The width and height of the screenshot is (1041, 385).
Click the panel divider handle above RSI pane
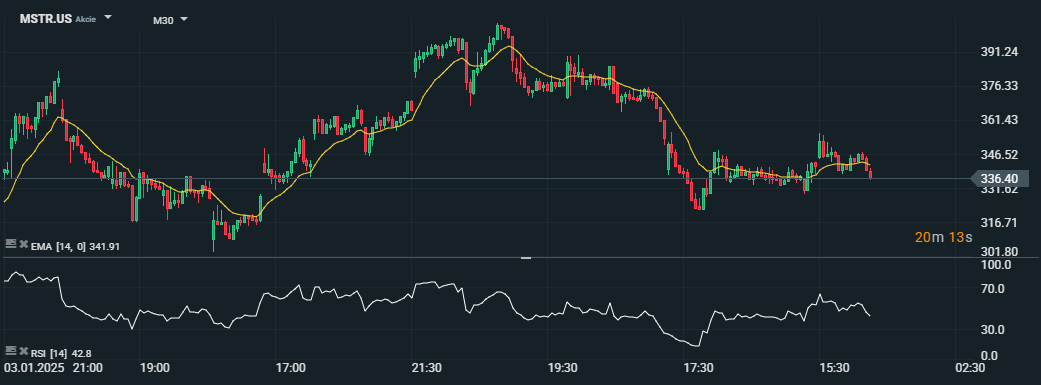526,258
